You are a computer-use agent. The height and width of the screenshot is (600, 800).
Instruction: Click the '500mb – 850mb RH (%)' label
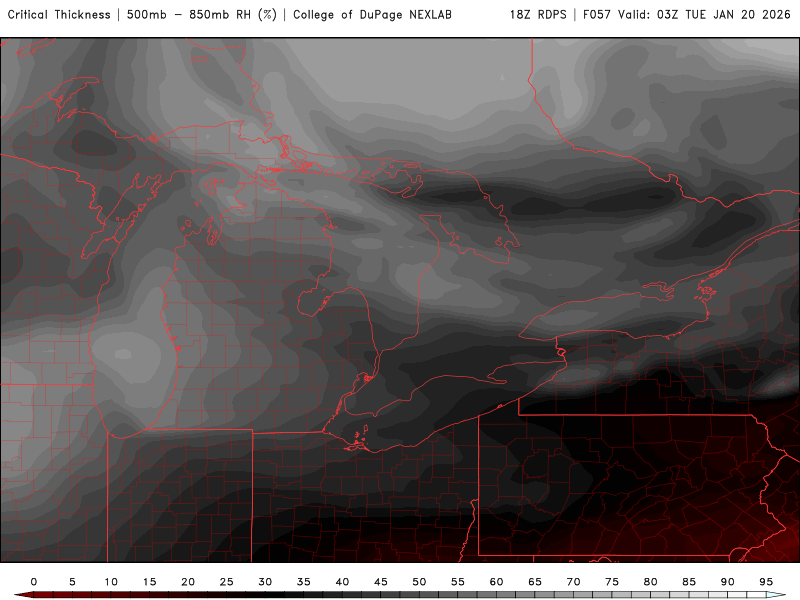pos(202,15)
